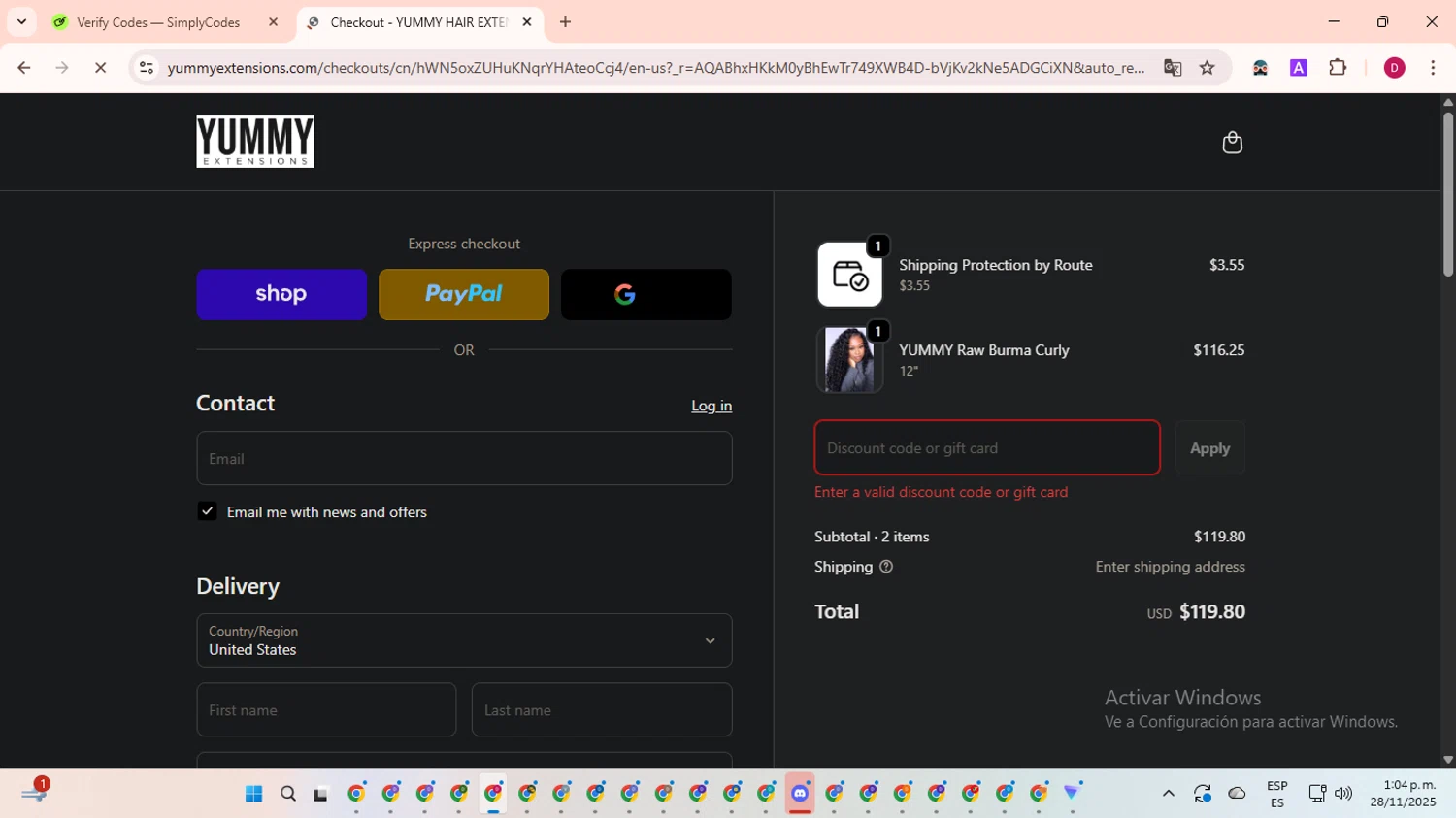Click the translate page icon

[1173, 68]
